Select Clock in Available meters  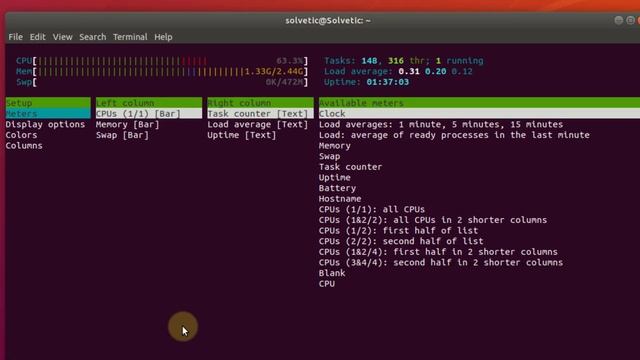[x=479, y=113]
